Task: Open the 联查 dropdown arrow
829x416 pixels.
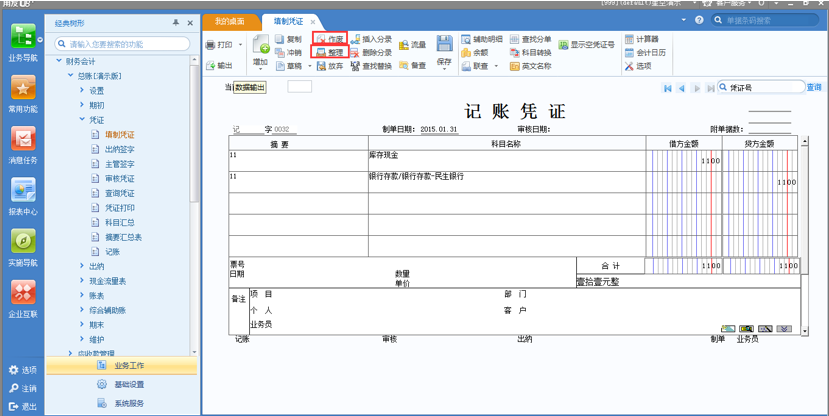Action: click(496, 66)
